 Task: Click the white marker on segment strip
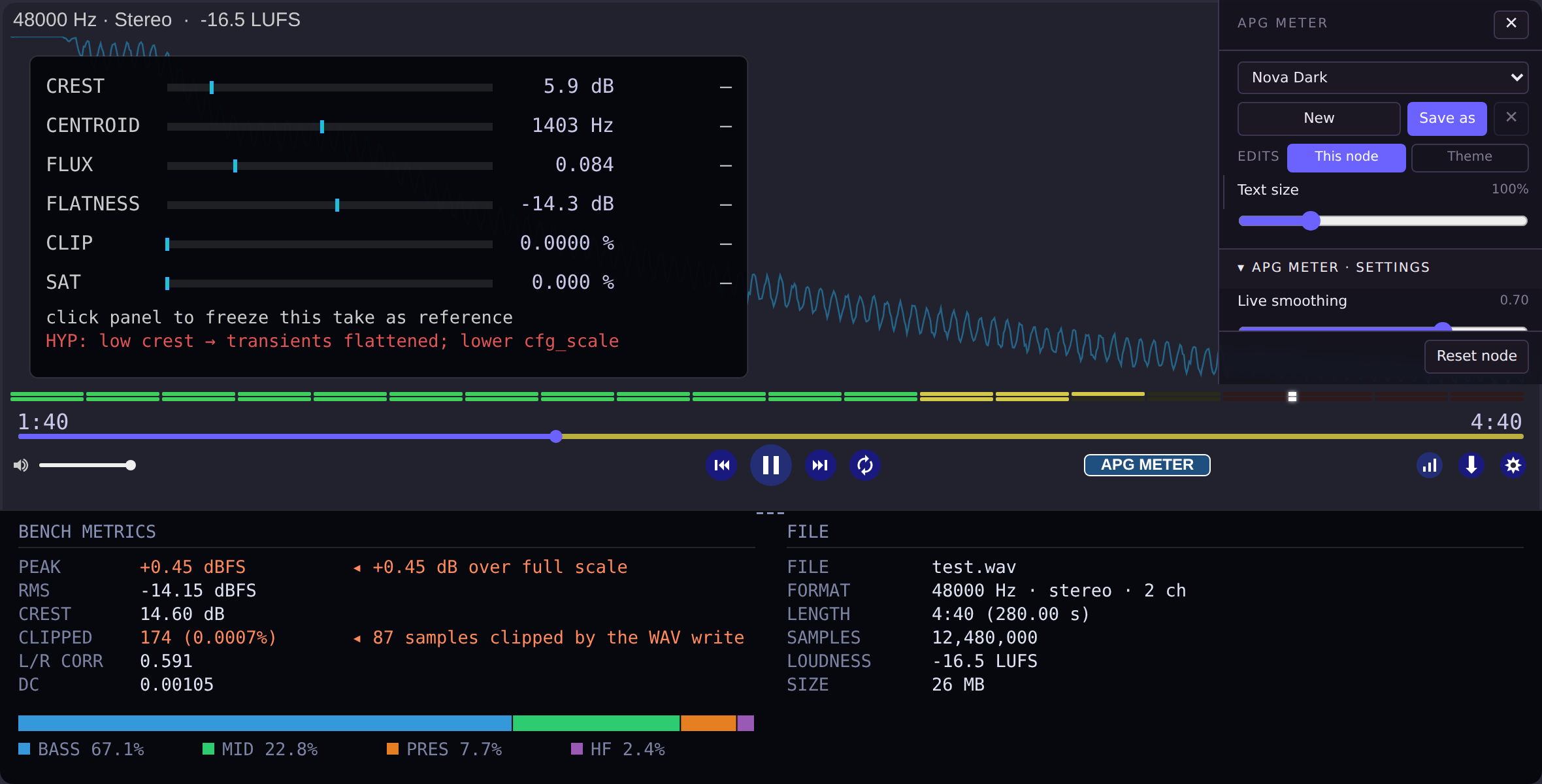(x=1292, y=397)
